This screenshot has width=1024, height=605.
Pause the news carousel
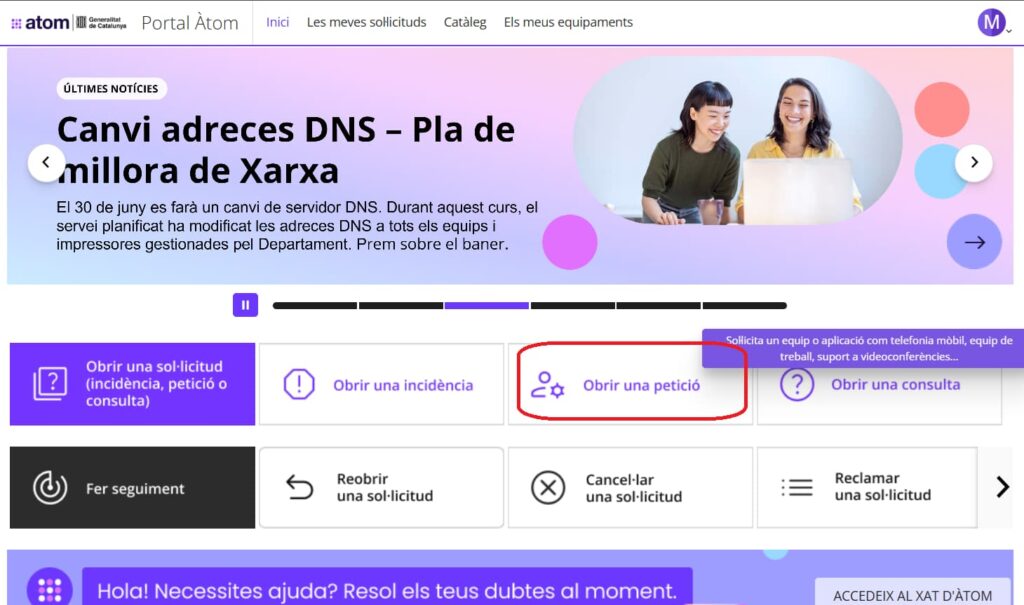(x=246, y=305)
